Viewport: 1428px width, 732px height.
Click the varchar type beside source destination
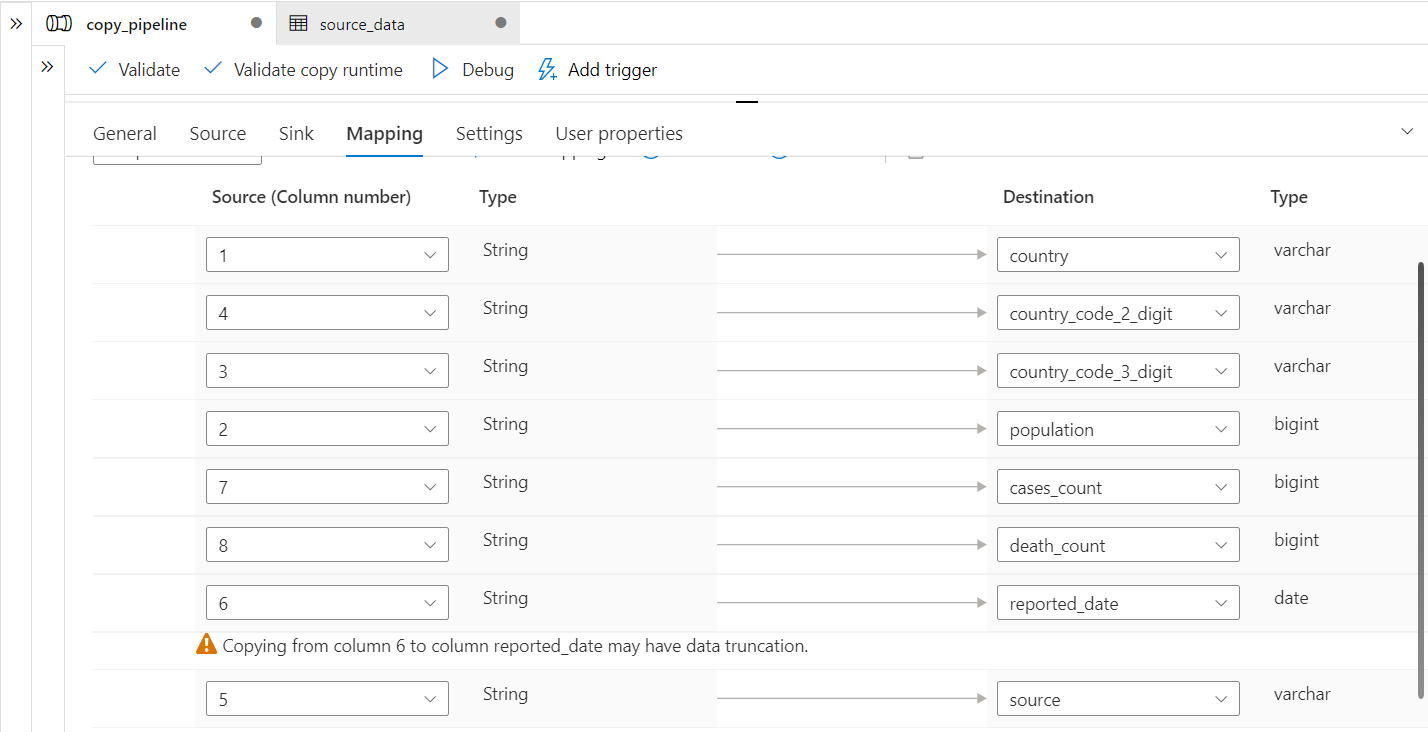point(1302,694)
